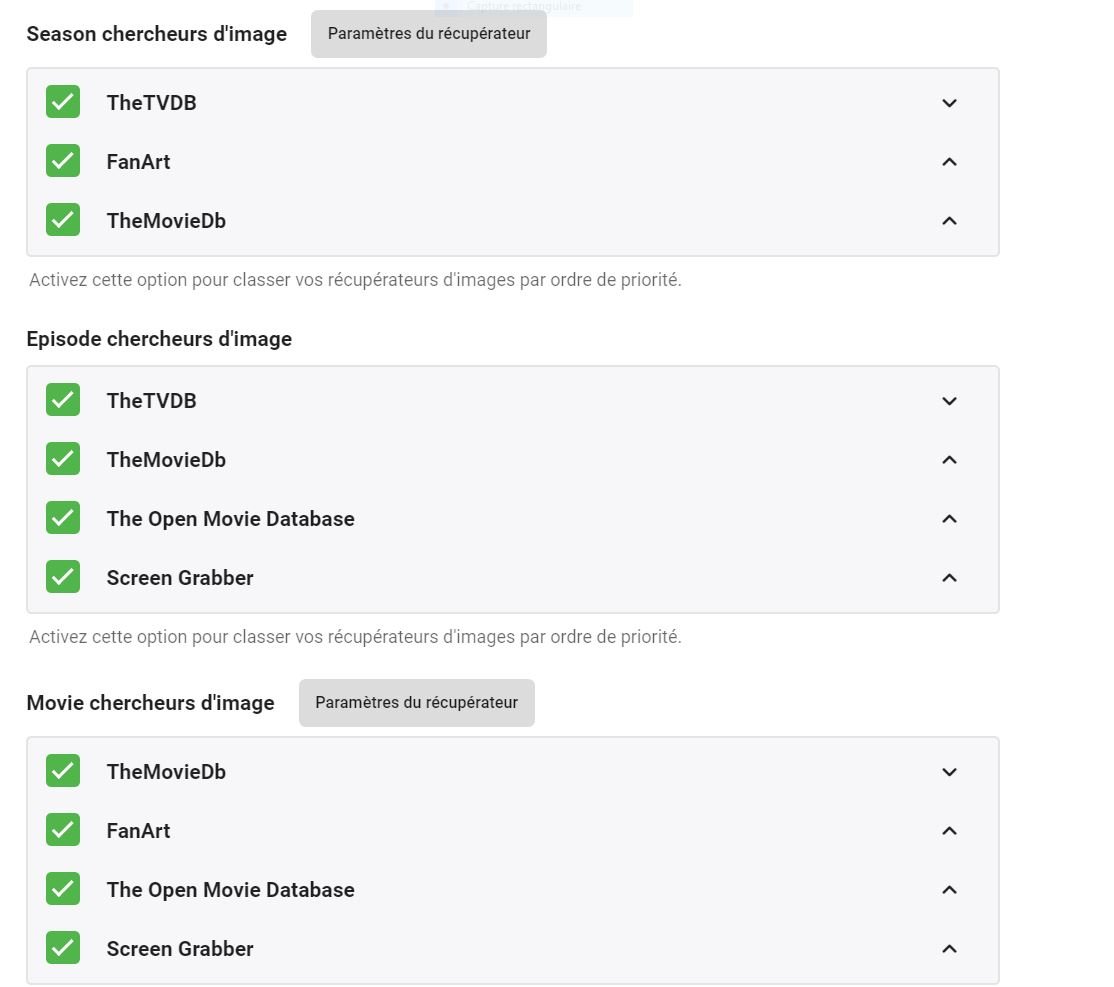Move FanArt up in Season image fetchers

[949, 162]
